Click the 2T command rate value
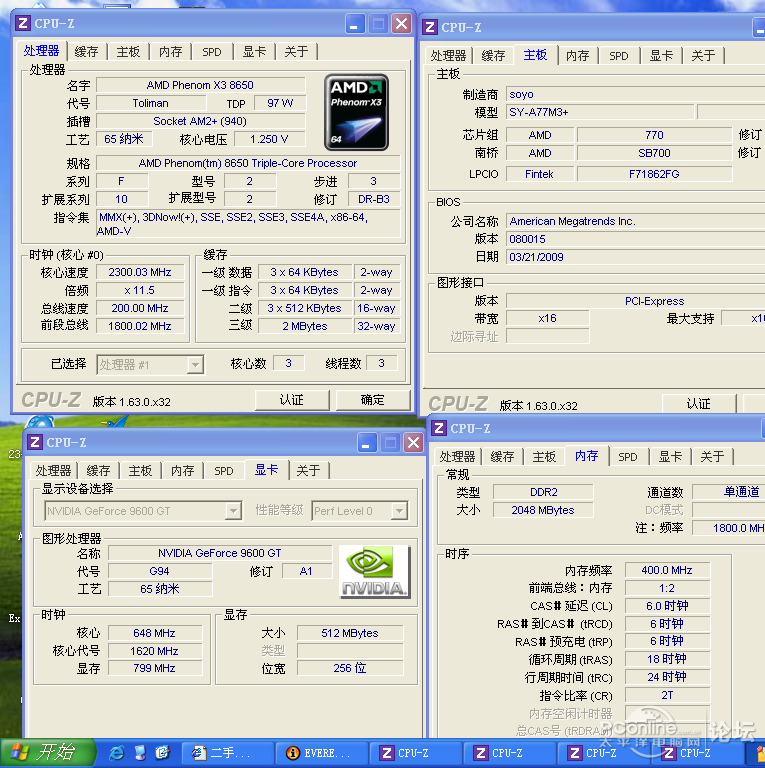The height and width of the screenshot is (768, 765). point(667,695)
